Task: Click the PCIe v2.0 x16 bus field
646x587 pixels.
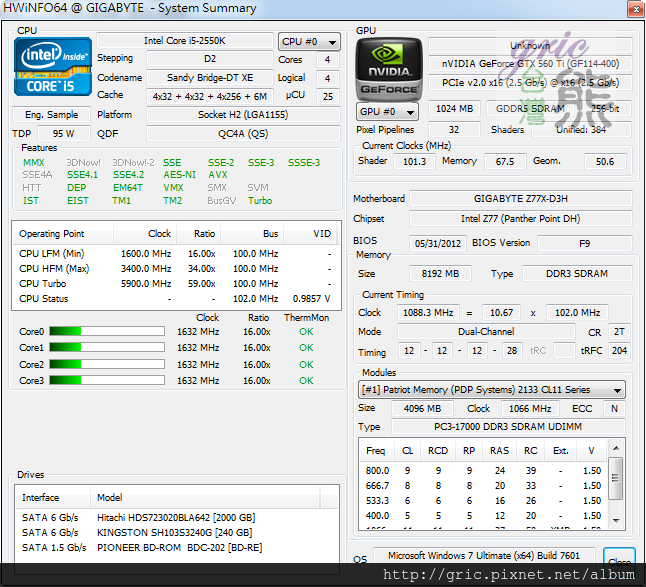Action: [x=530, y=83]
